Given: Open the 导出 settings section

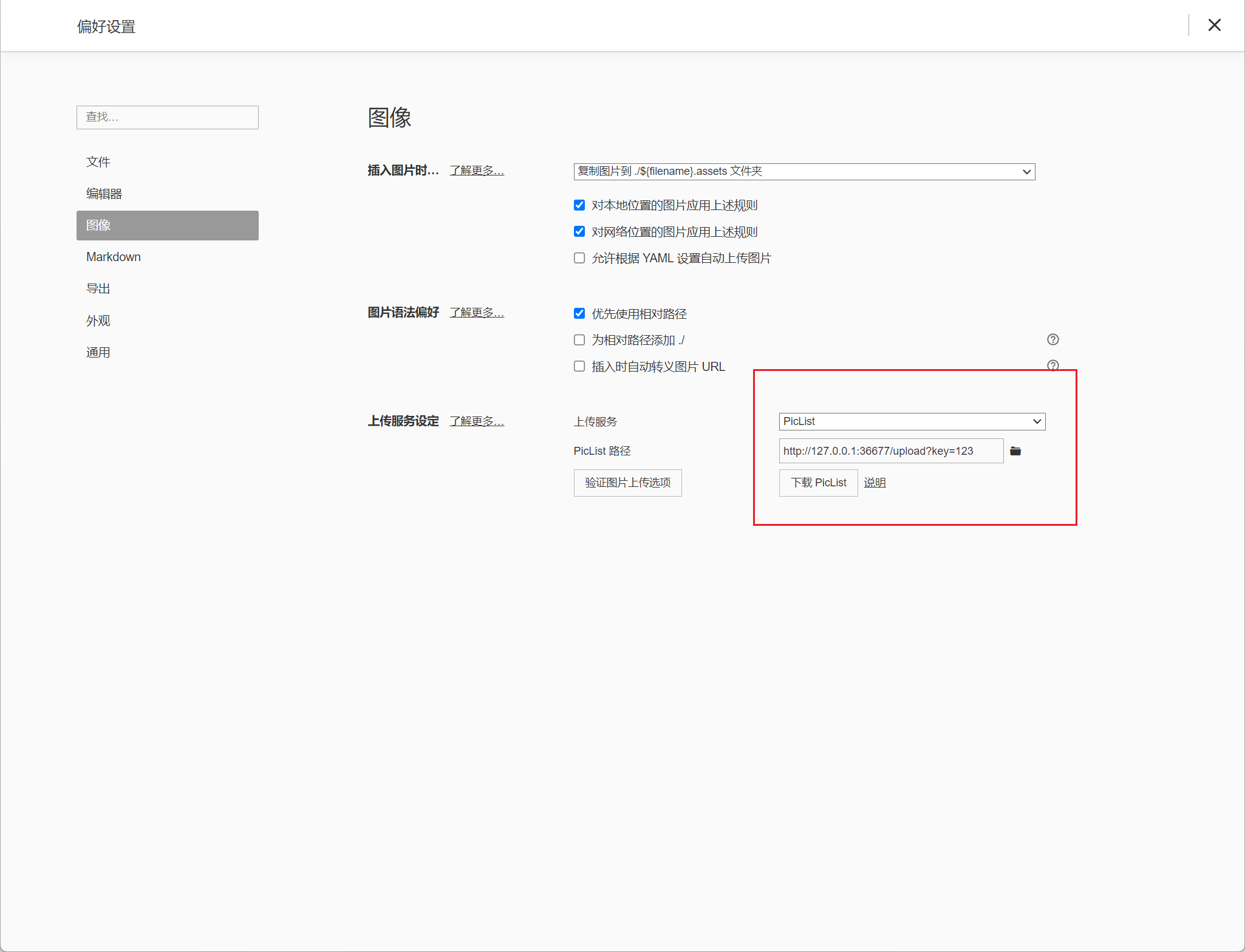Looking at the screenshot, I should 98,288.
